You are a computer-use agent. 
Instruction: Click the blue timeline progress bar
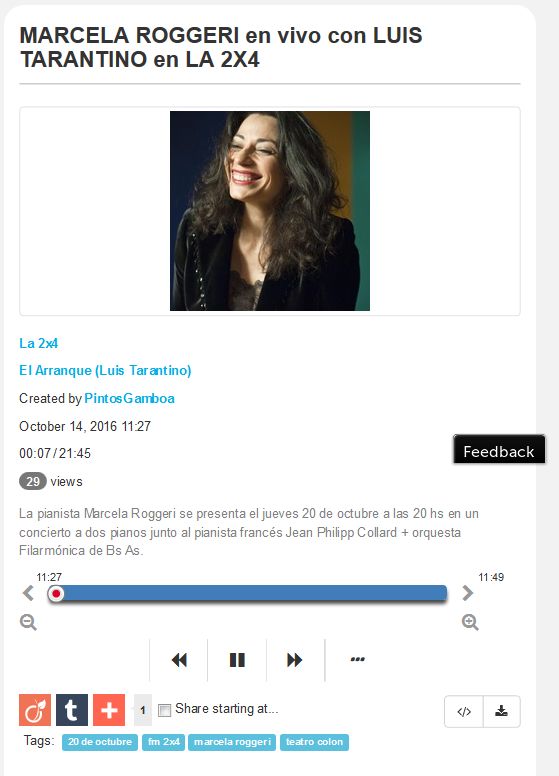(247, 593)
